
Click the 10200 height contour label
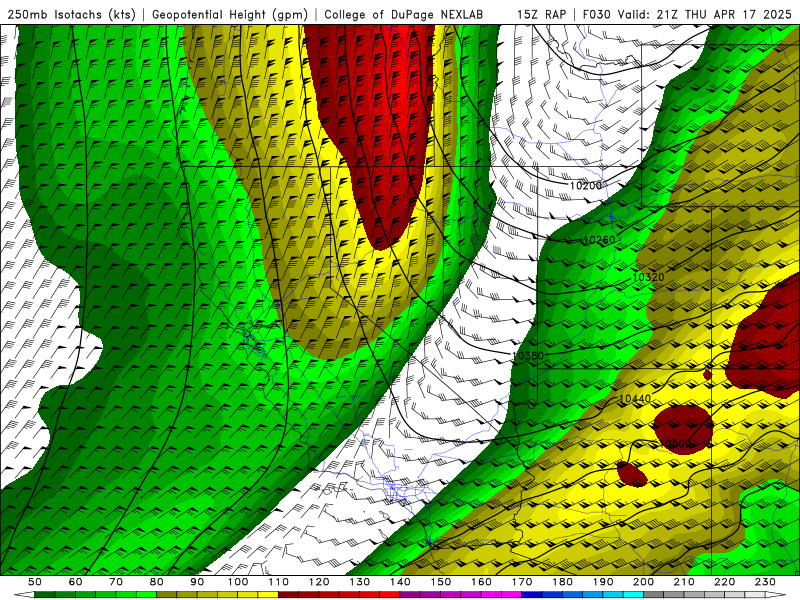tap(585, 186)
